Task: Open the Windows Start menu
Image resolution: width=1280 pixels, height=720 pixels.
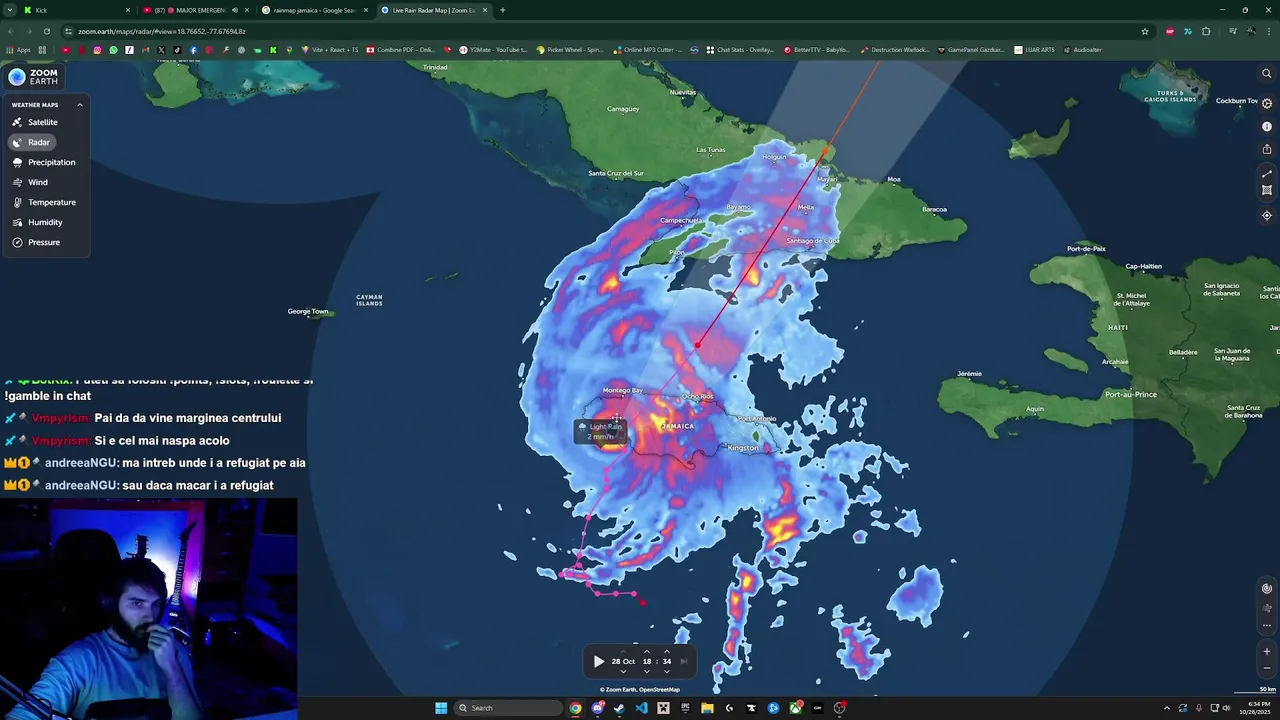Action: point(441,708)
